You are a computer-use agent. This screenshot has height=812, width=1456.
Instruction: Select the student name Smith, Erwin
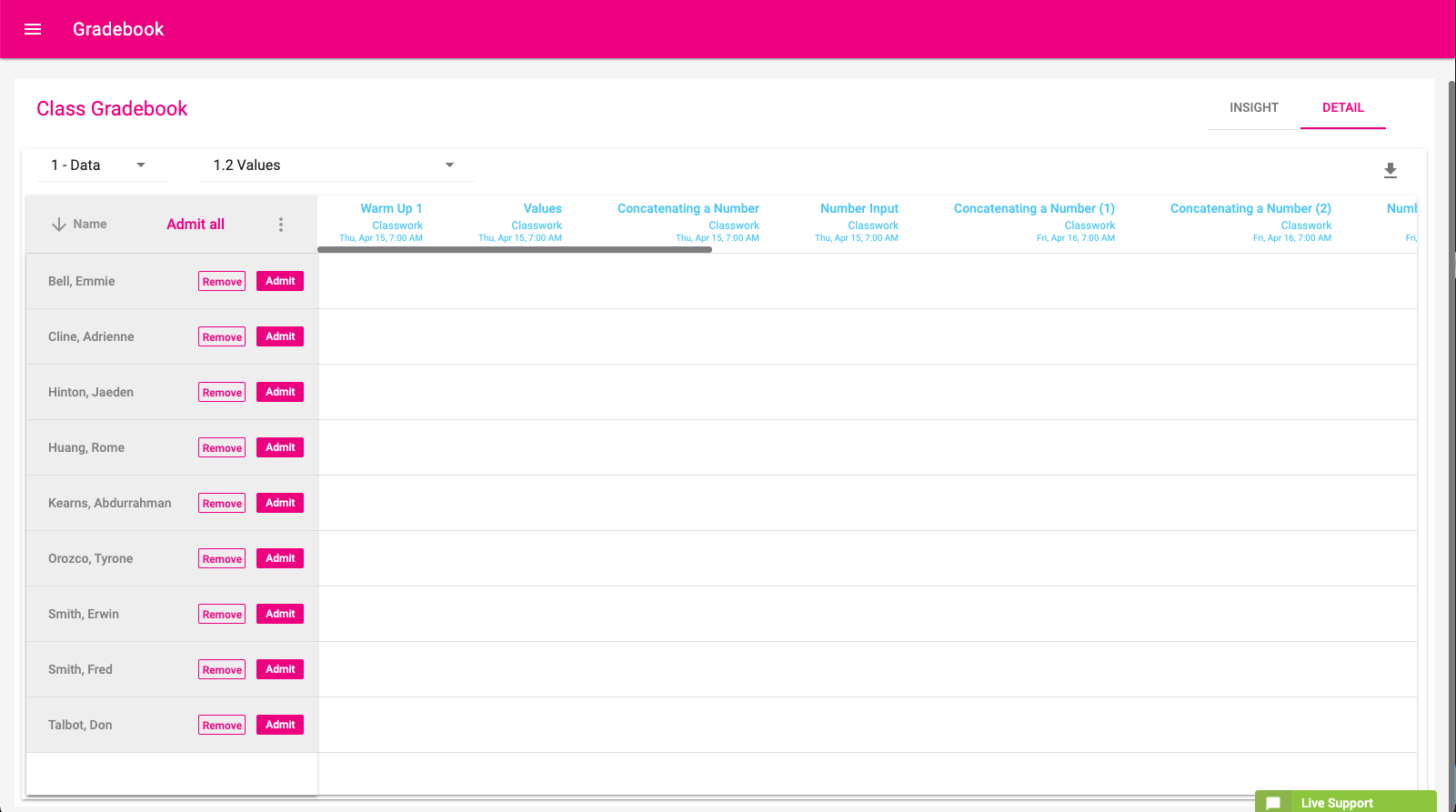(x=84, y=615)
